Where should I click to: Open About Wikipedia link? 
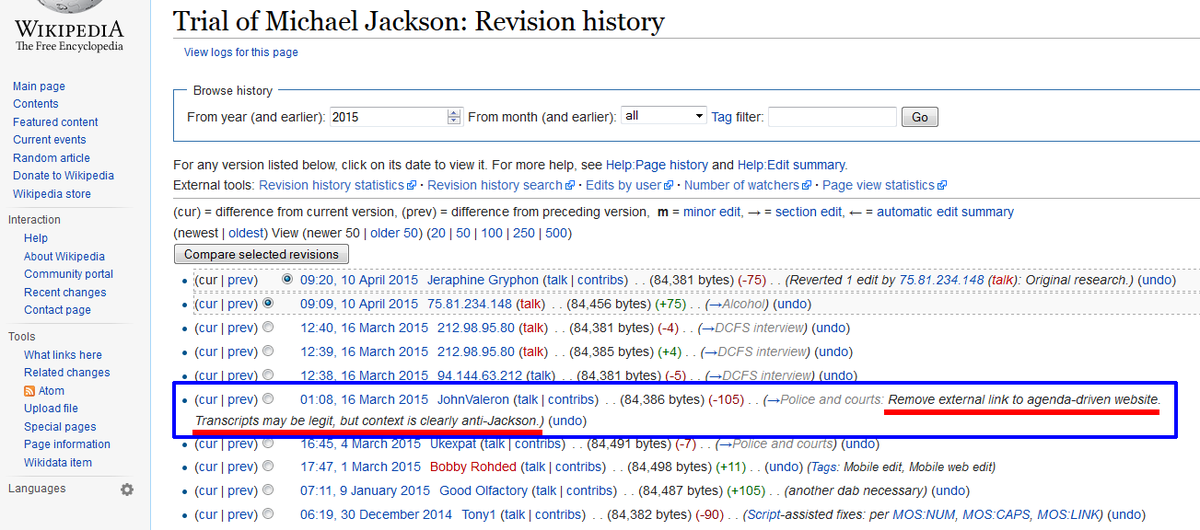click(64, 256)
